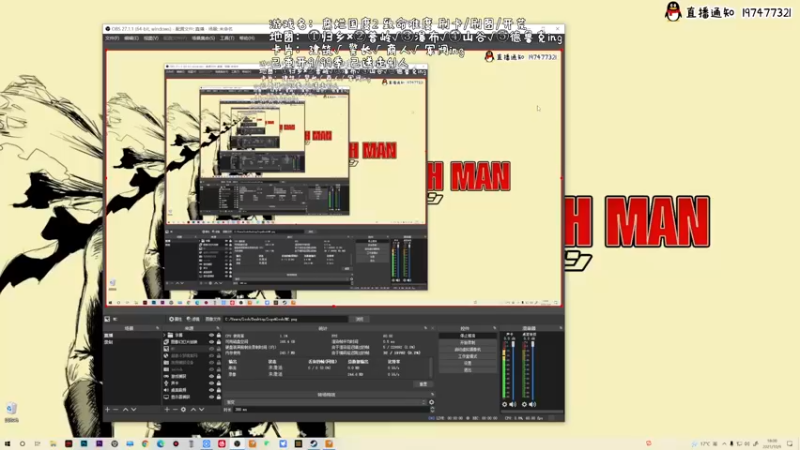Close the Stats dock panel
Viewport: 800px width, 450px height.
tap(433, 328)
